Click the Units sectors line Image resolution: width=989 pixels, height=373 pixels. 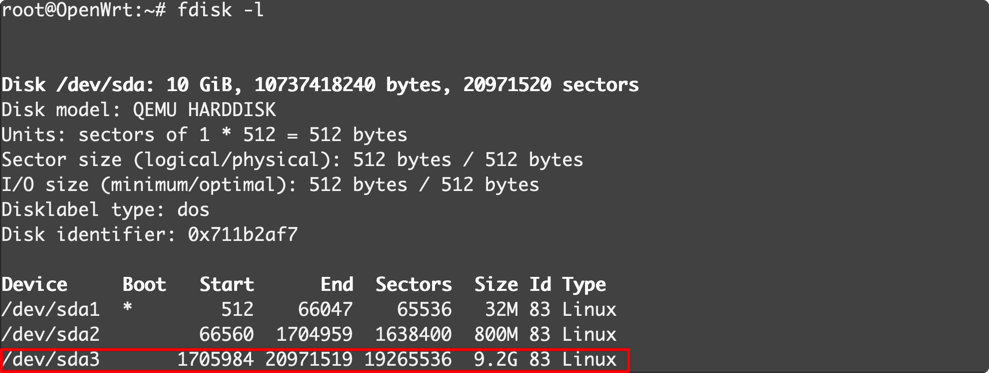coord(204,134)
